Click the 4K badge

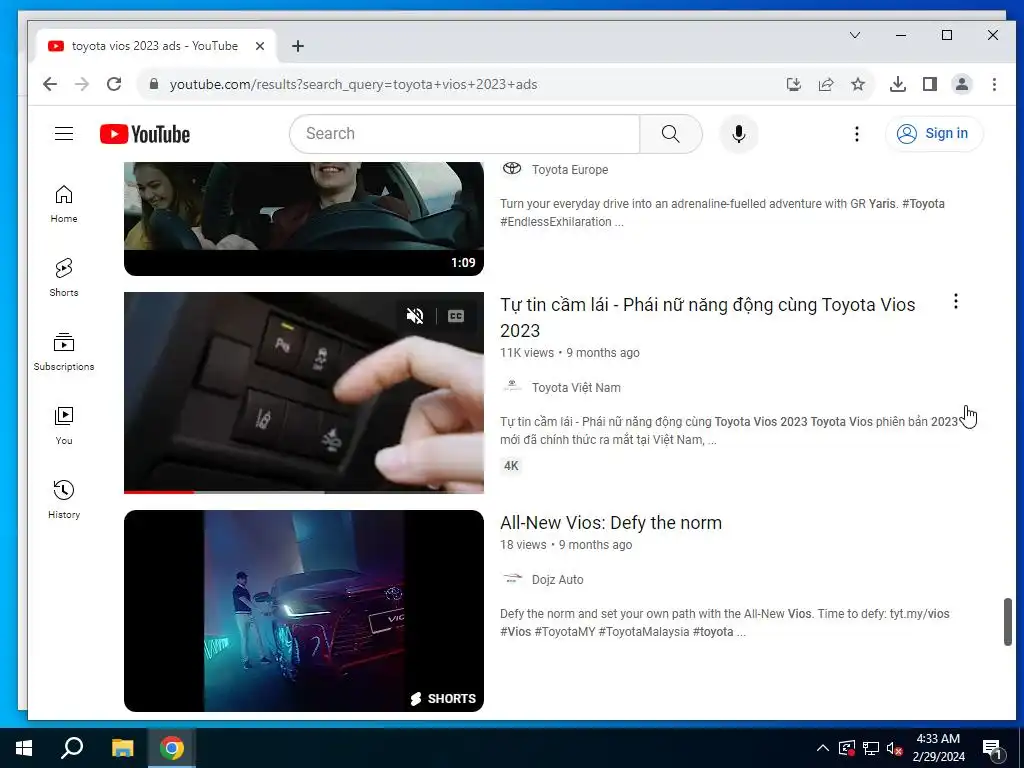[511, 466]
